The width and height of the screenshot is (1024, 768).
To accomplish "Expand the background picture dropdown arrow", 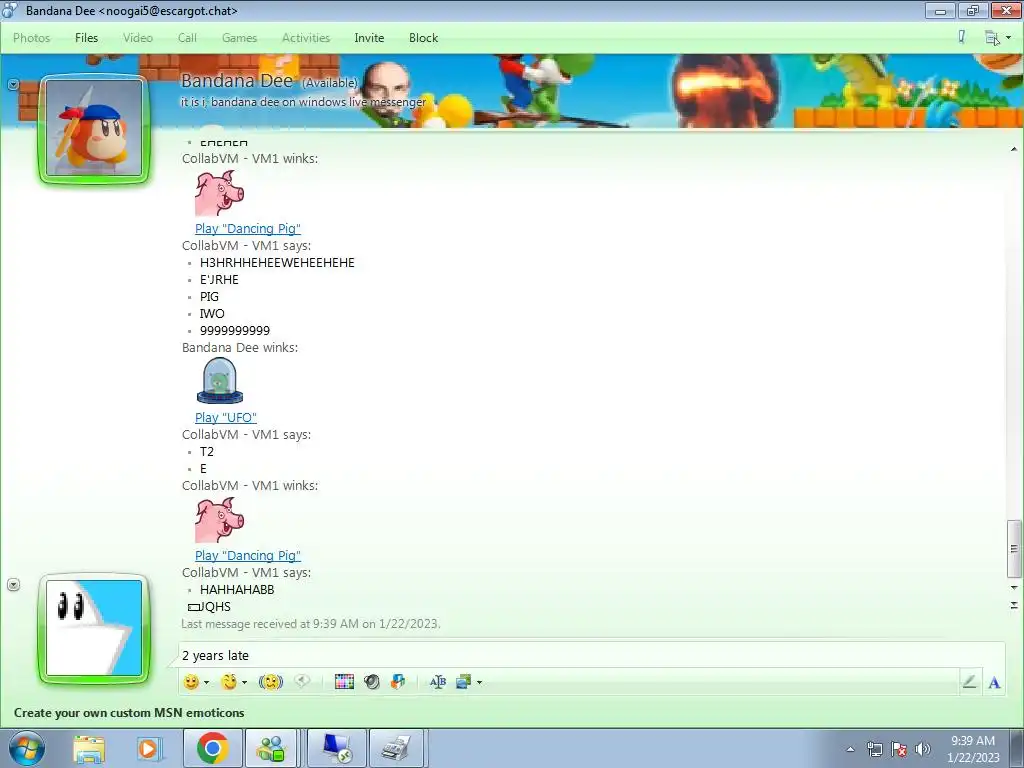I will 479,682.
